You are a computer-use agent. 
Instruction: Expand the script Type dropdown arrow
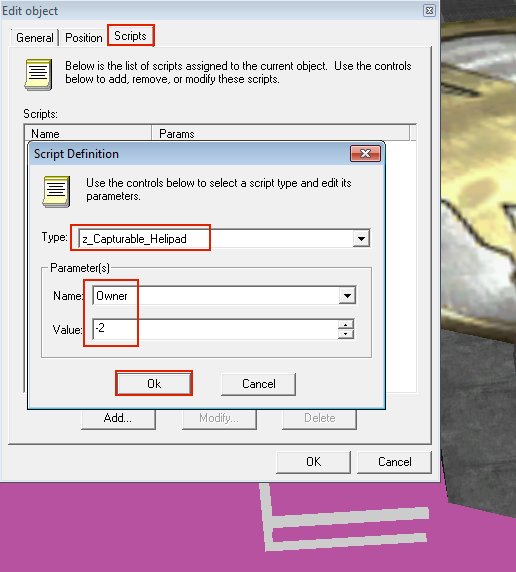361,239
